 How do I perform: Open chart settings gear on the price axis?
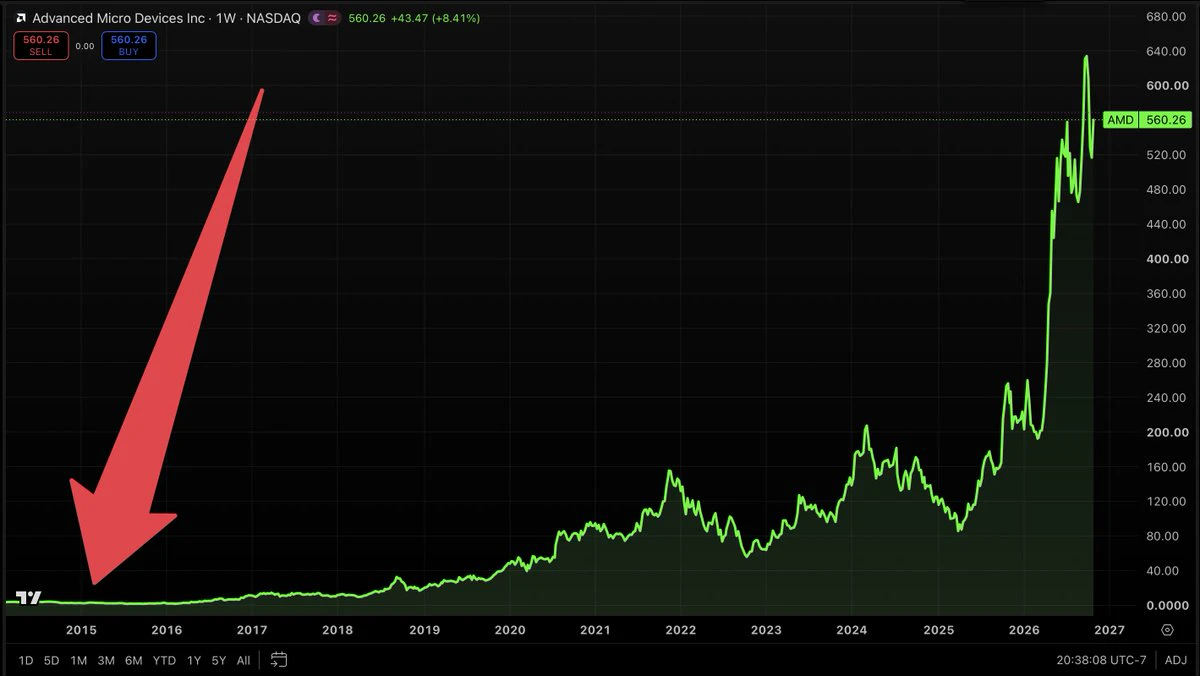click(x=1167, y=630)
